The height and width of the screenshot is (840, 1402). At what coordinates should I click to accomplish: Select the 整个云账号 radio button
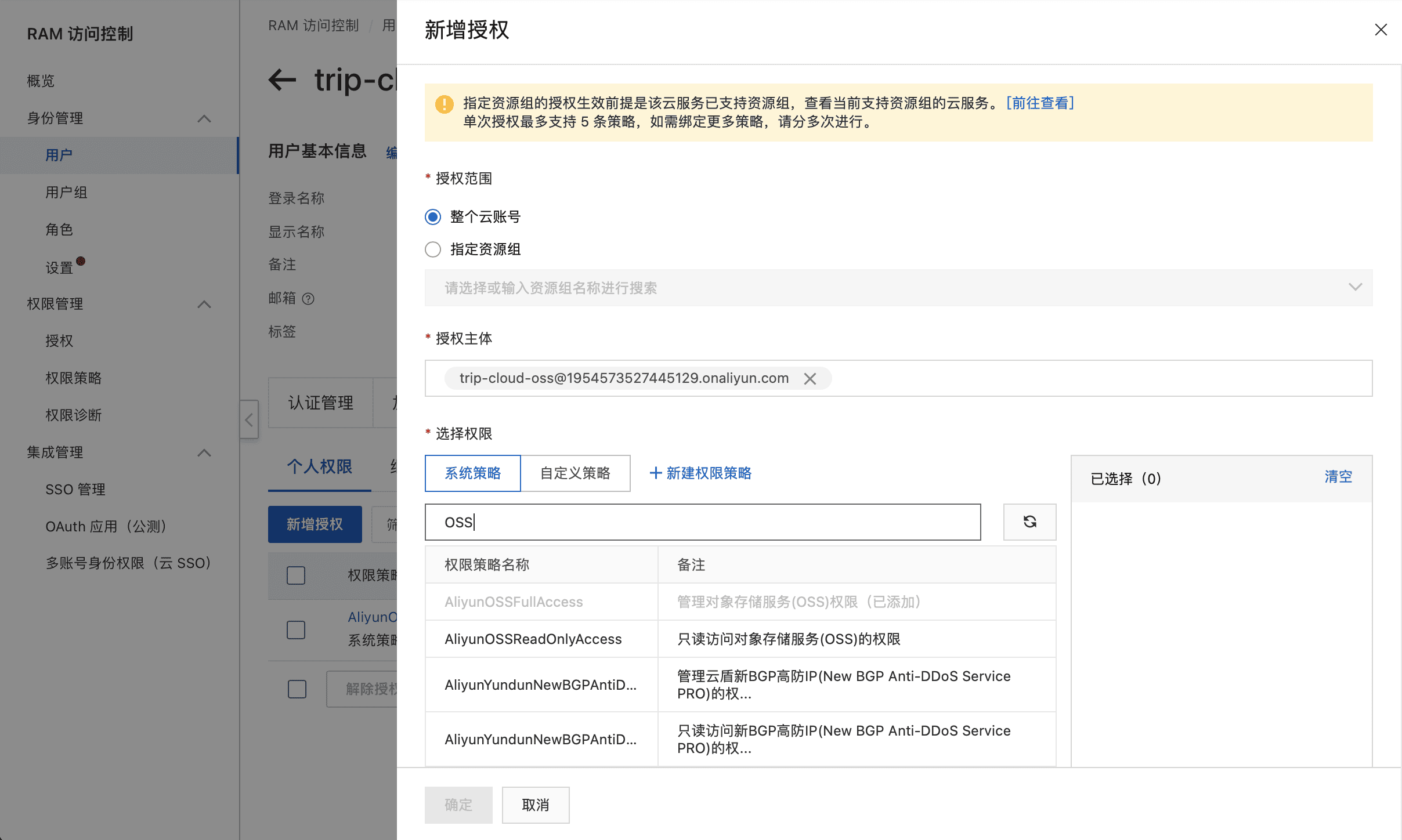click(433, 217)
